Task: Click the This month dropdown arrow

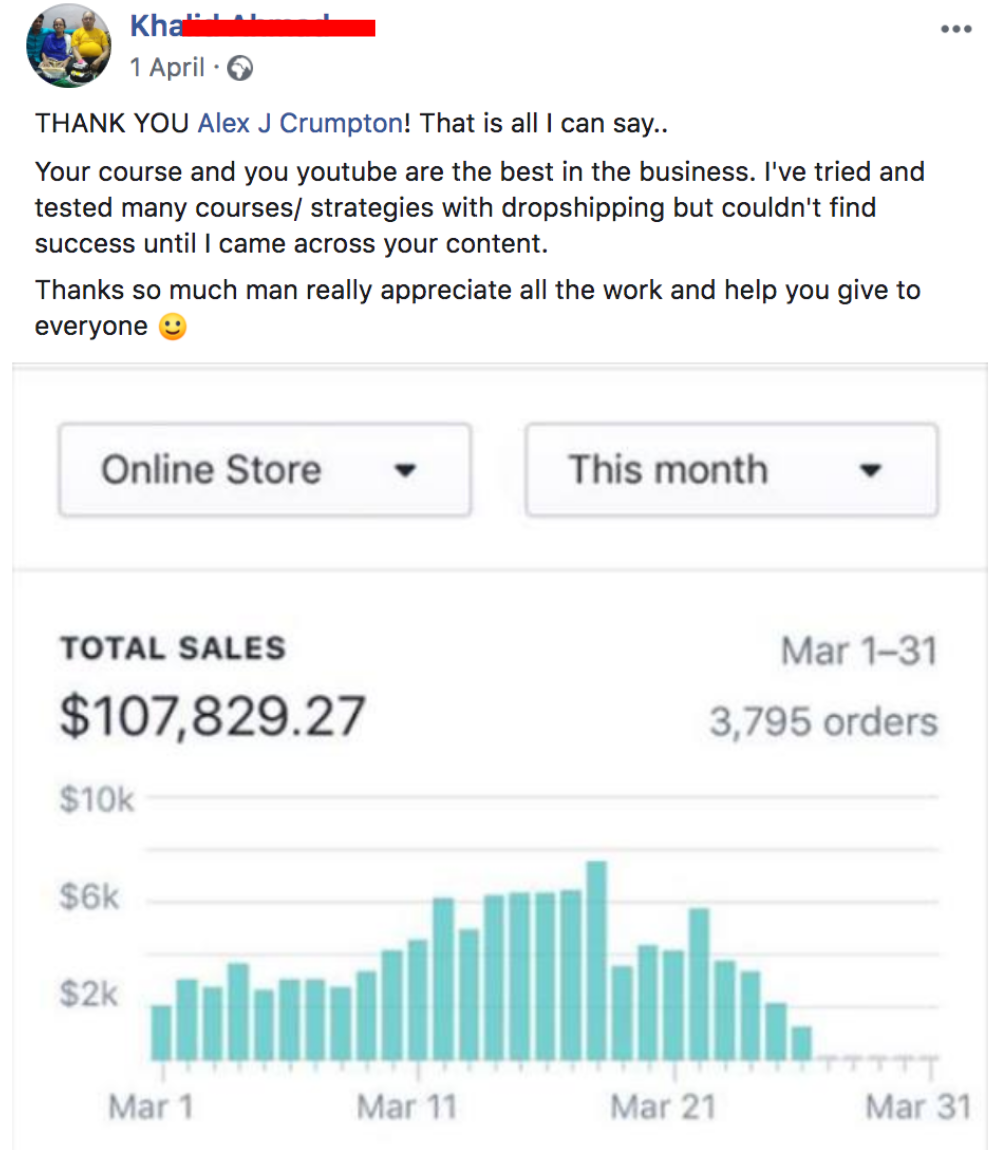Action: point(870,470)
